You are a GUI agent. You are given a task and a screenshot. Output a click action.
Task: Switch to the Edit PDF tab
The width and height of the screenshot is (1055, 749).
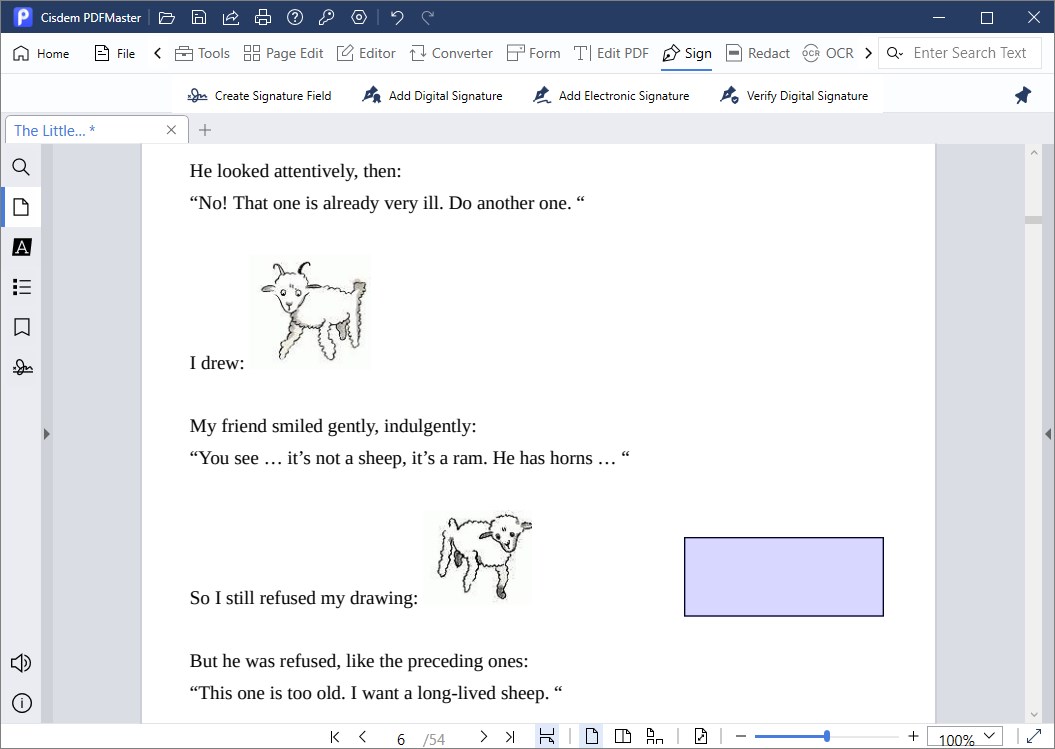point(612,53)
